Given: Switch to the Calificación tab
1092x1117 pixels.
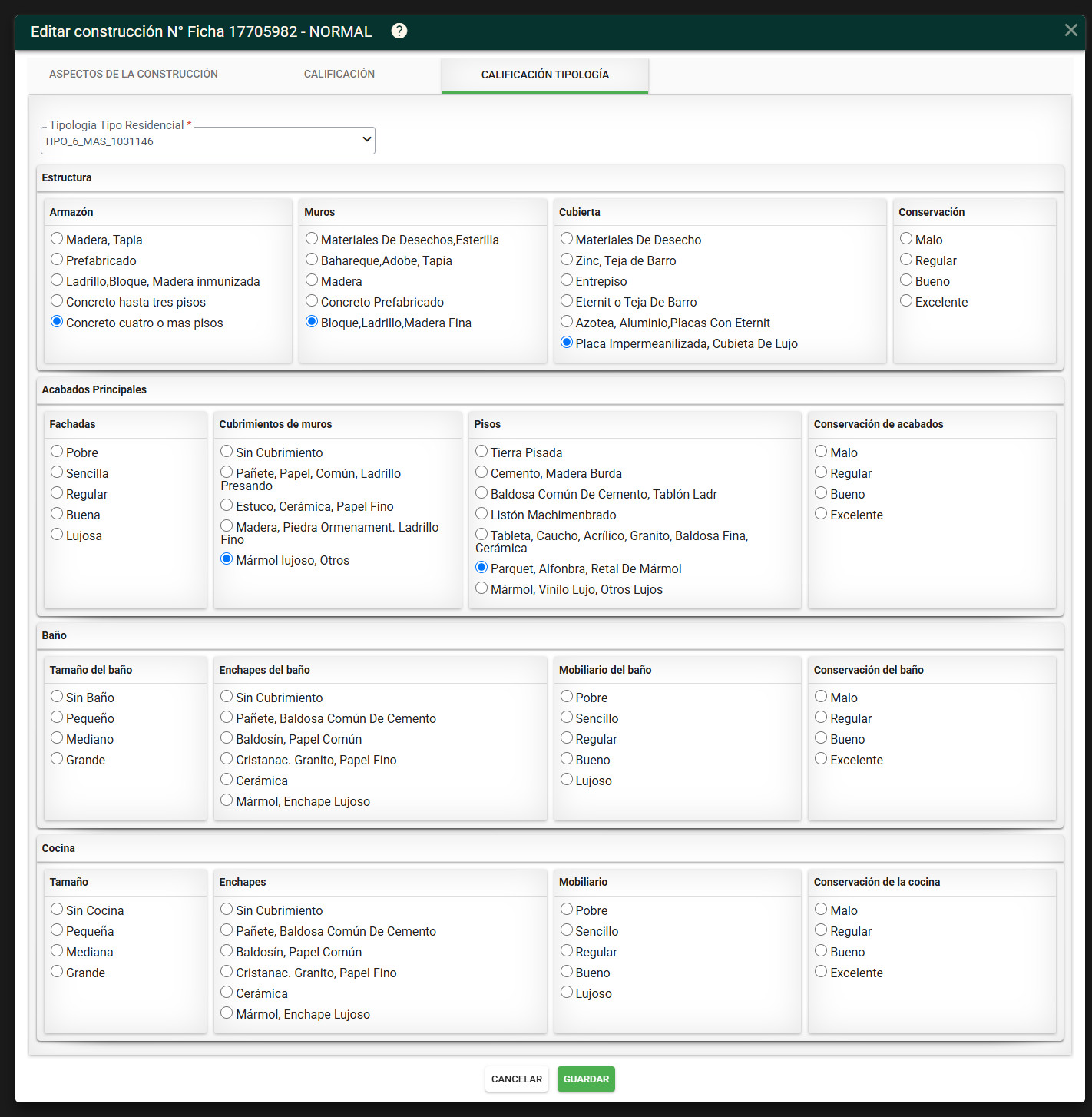Looking at the screenshot, I should [x=339, y=74].
